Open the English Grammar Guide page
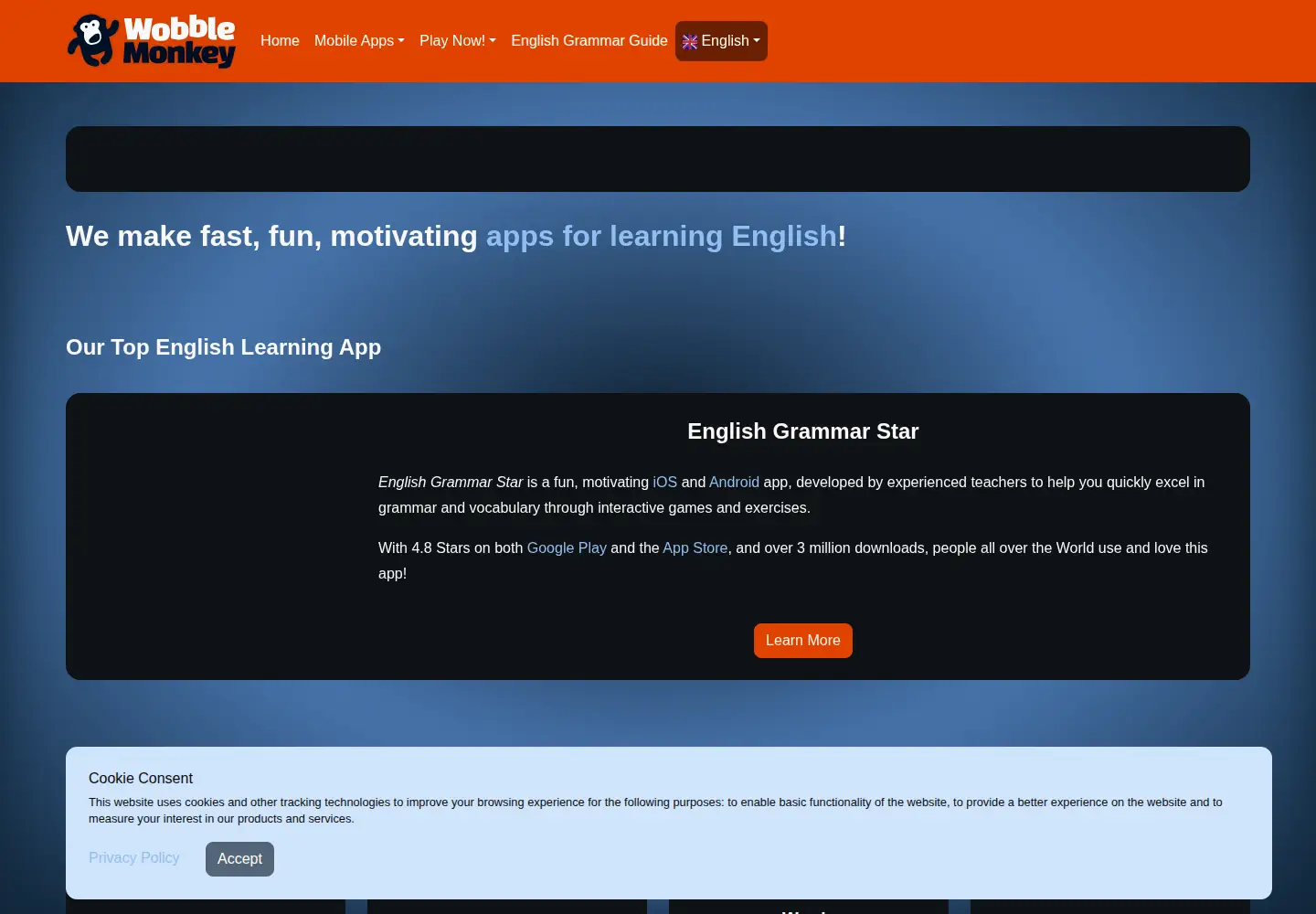This screenshot has height=914, width=1316. click(x=589, y=41)
